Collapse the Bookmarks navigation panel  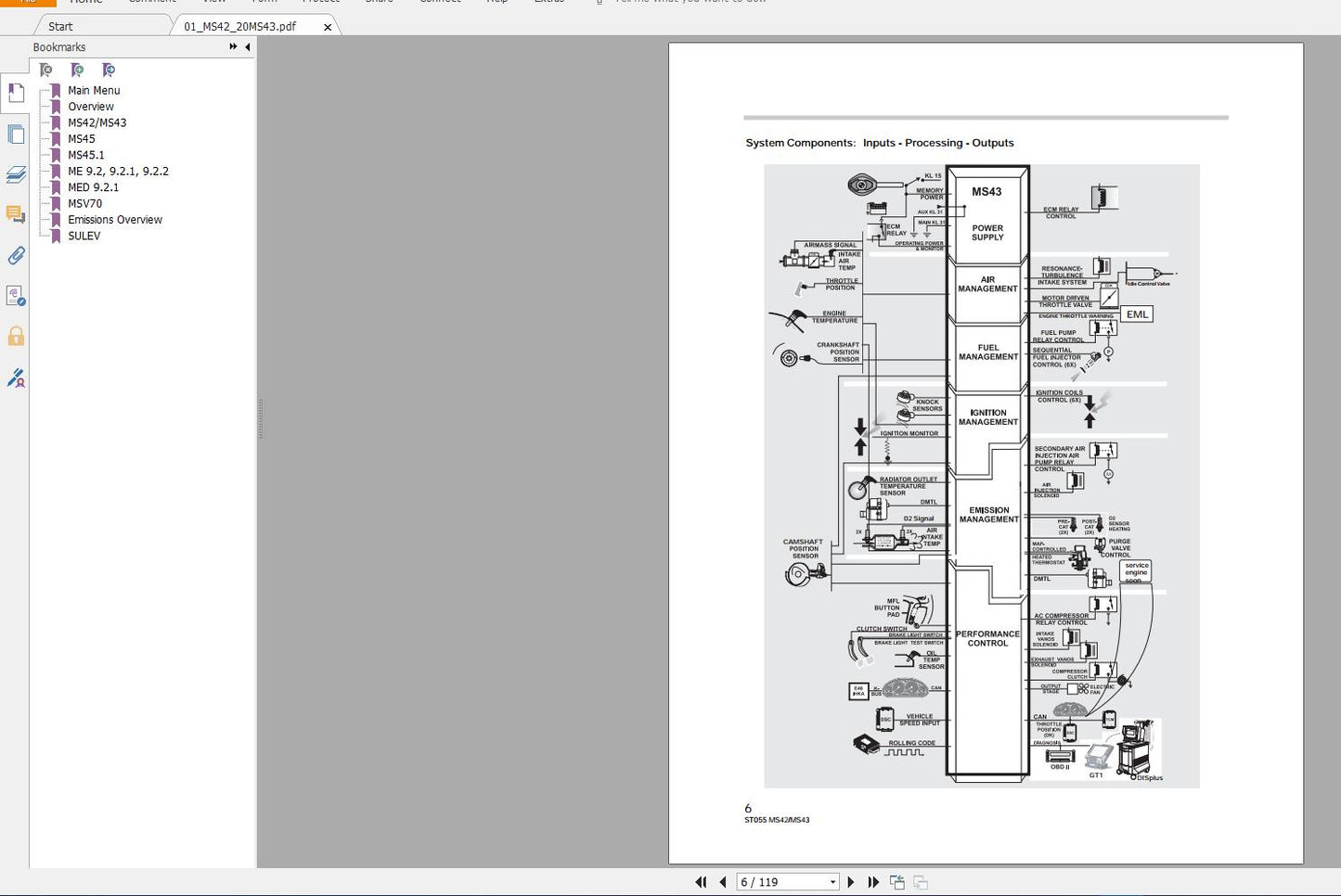(x=247, y=46)
